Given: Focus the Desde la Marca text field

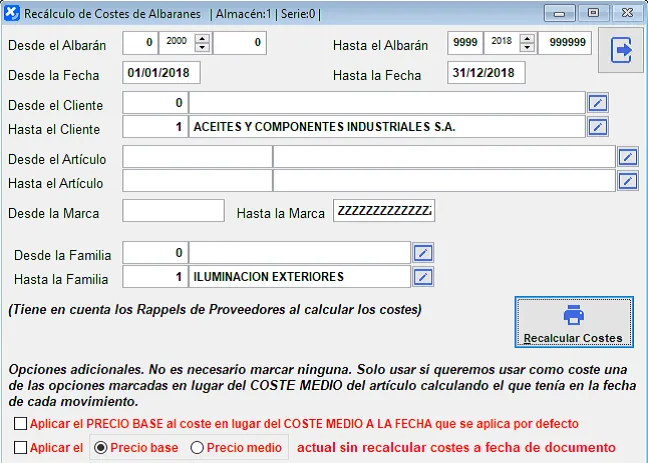Looking at the screenshot, I should [x=173, y=211].
